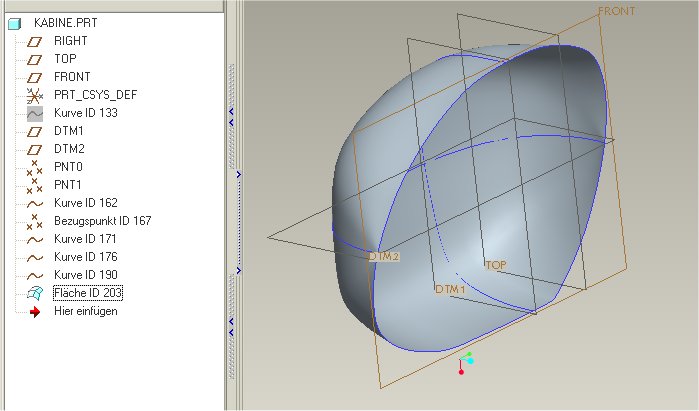Select DTM1 in the model tree
The height and width of the screenshot is (411, 699).
pyautogui.click(x=69, y=131)
